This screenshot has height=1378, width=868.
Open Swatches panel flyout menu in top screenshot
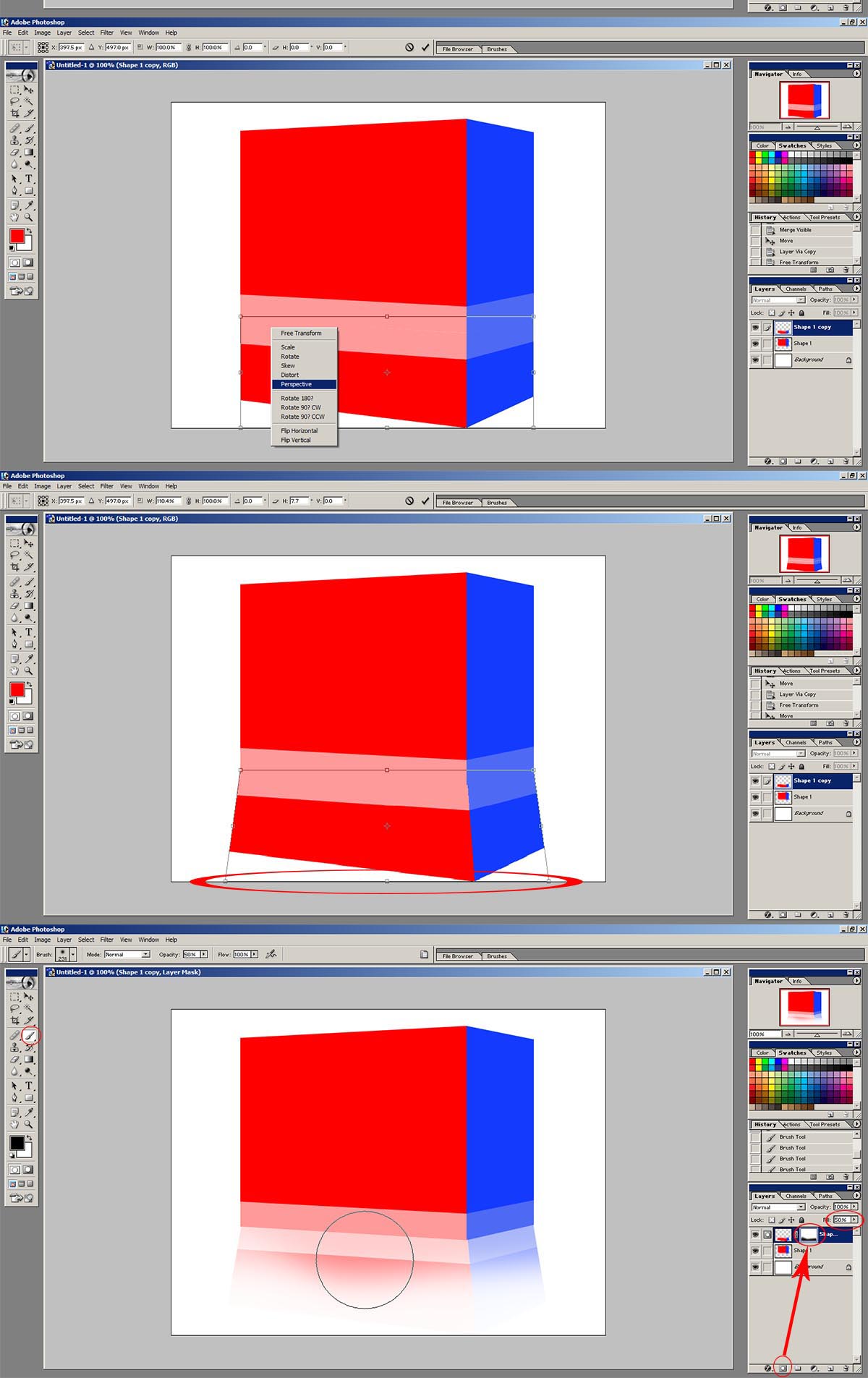coord(856,145)
